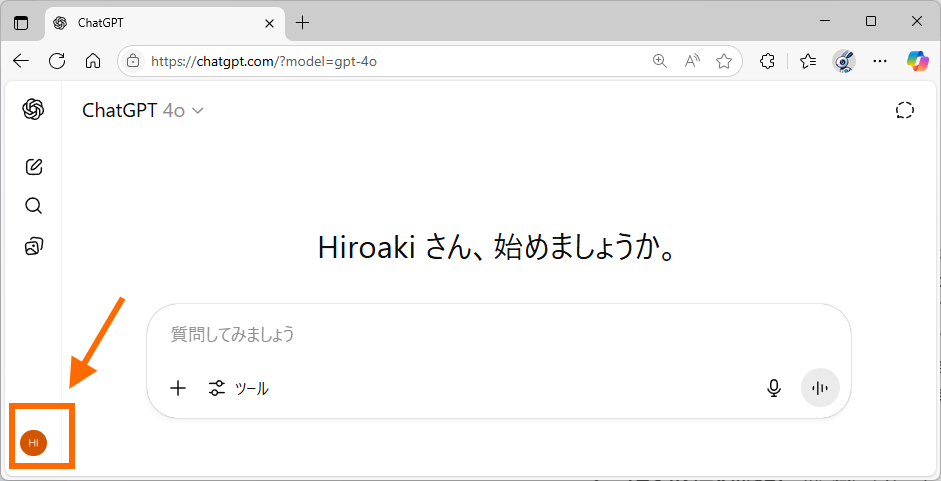Open the ツール tools menu
This screenshot has width=941, height=481.
tap(239, 389)
